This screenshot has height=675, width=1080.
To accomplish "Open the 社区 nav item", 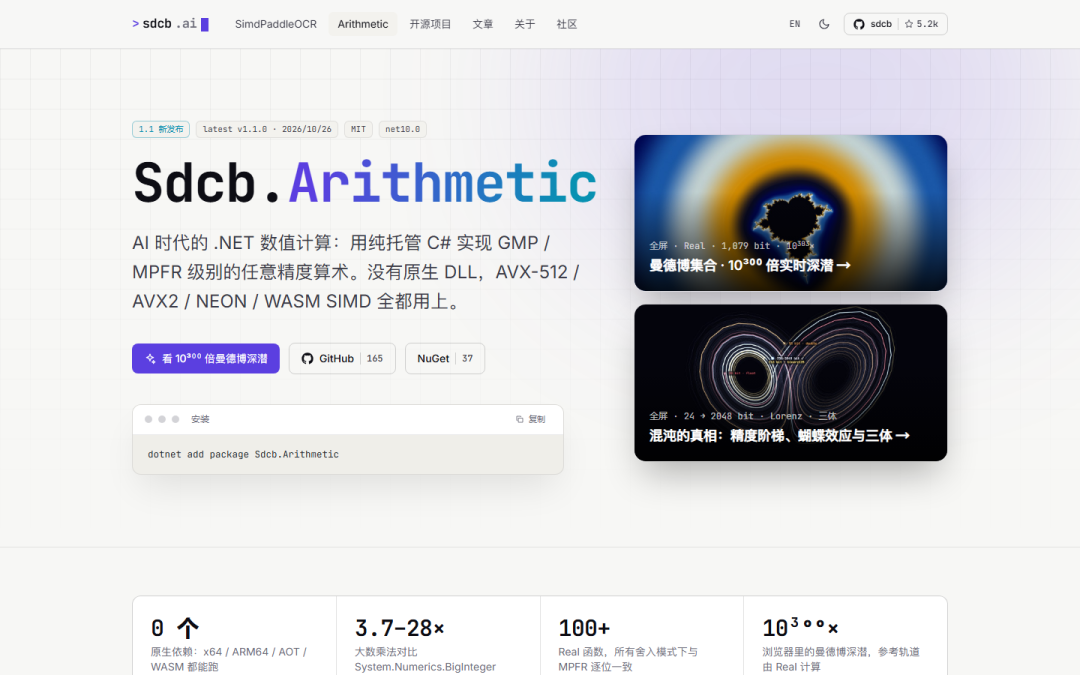I will tap(567, 24).
